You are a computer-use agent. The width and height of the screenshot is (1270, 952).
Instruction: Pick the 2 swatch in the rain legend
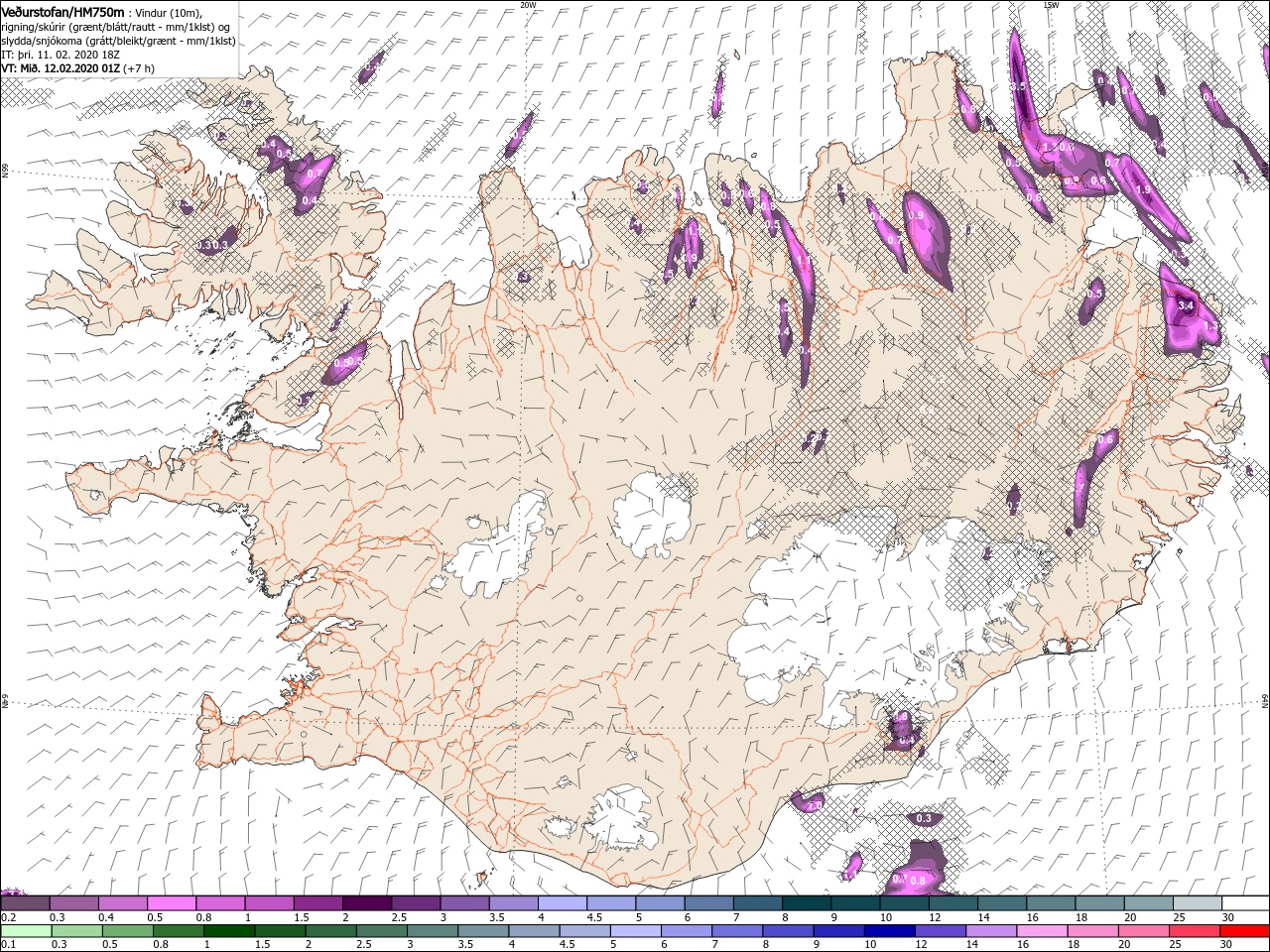coord(330,931)
